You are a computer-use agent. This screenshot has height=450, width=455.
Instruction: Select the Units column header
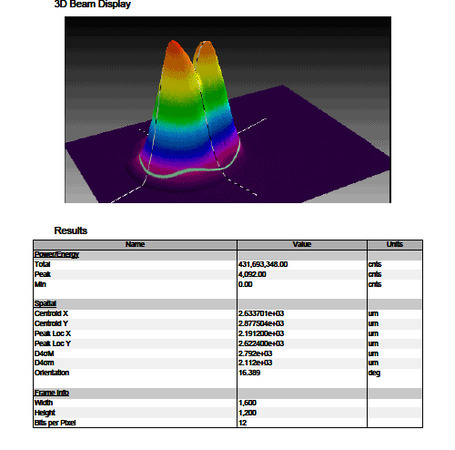coord(395,244)
